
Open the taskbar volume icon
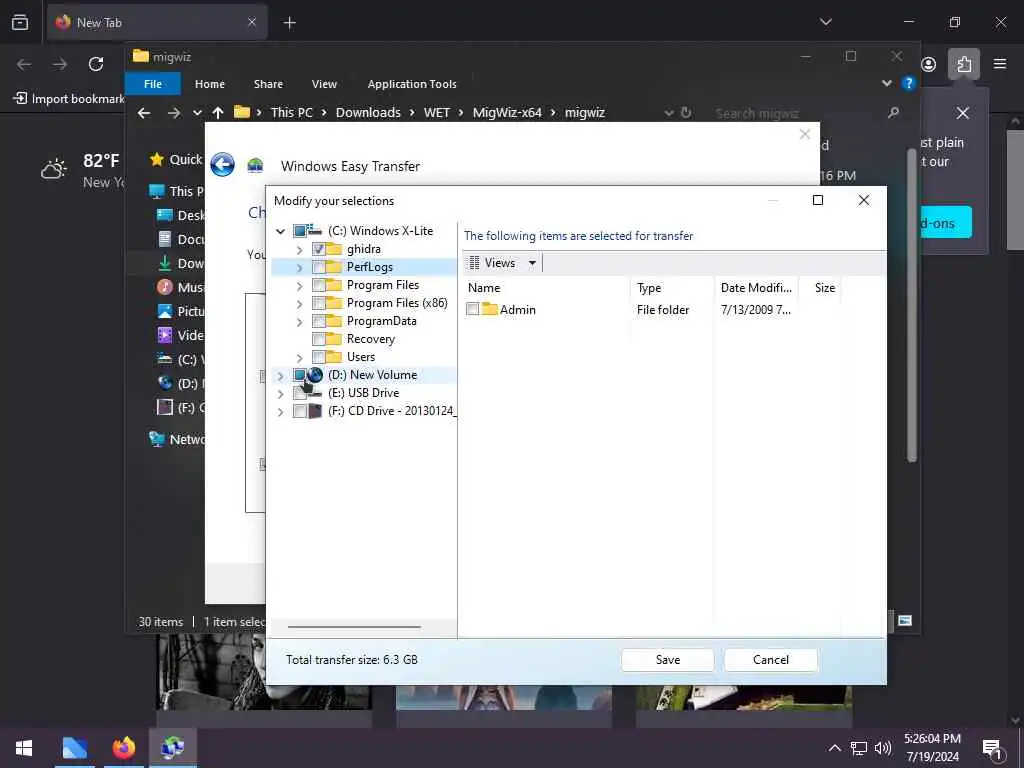point(883,748)
